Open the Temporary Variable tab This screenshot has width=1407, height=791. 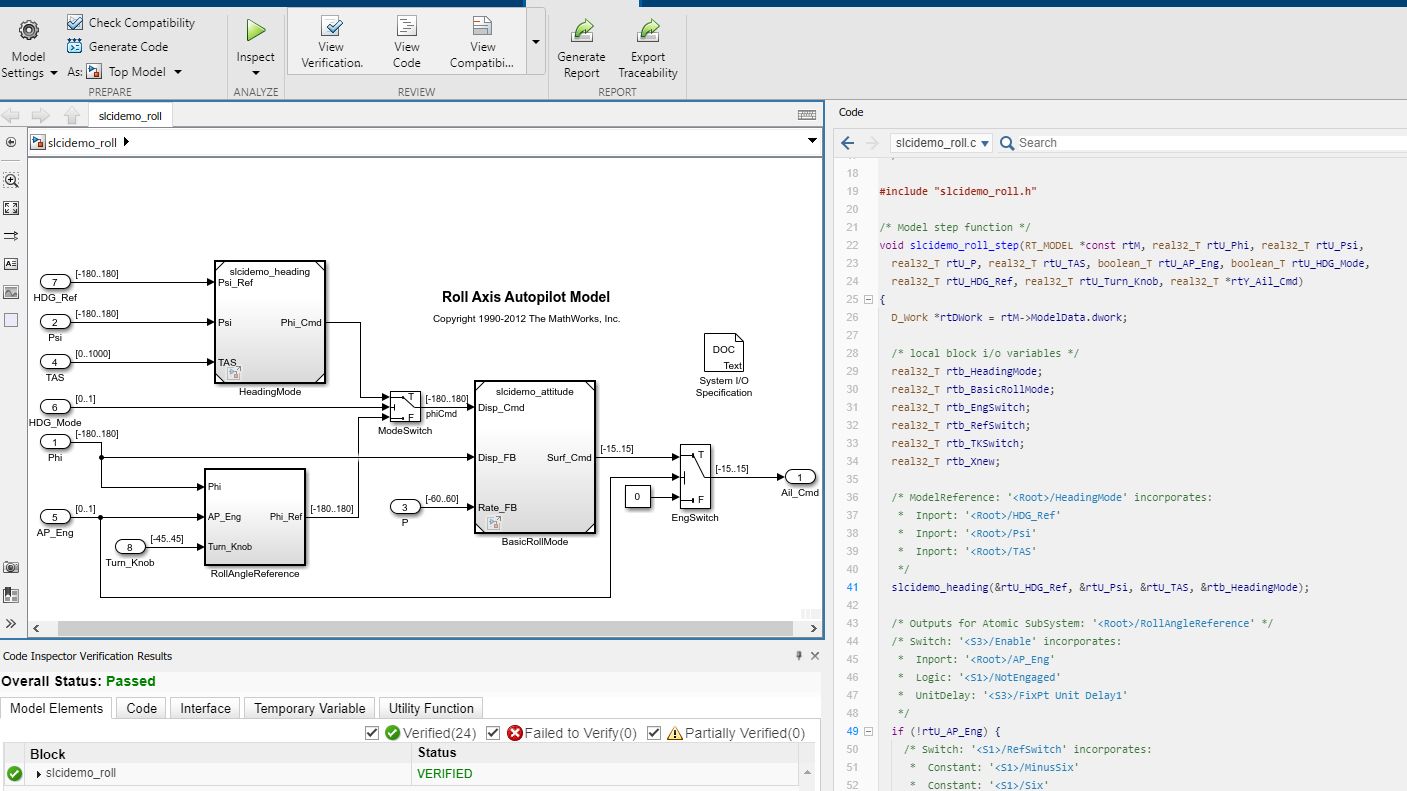(x=309, y=708)
